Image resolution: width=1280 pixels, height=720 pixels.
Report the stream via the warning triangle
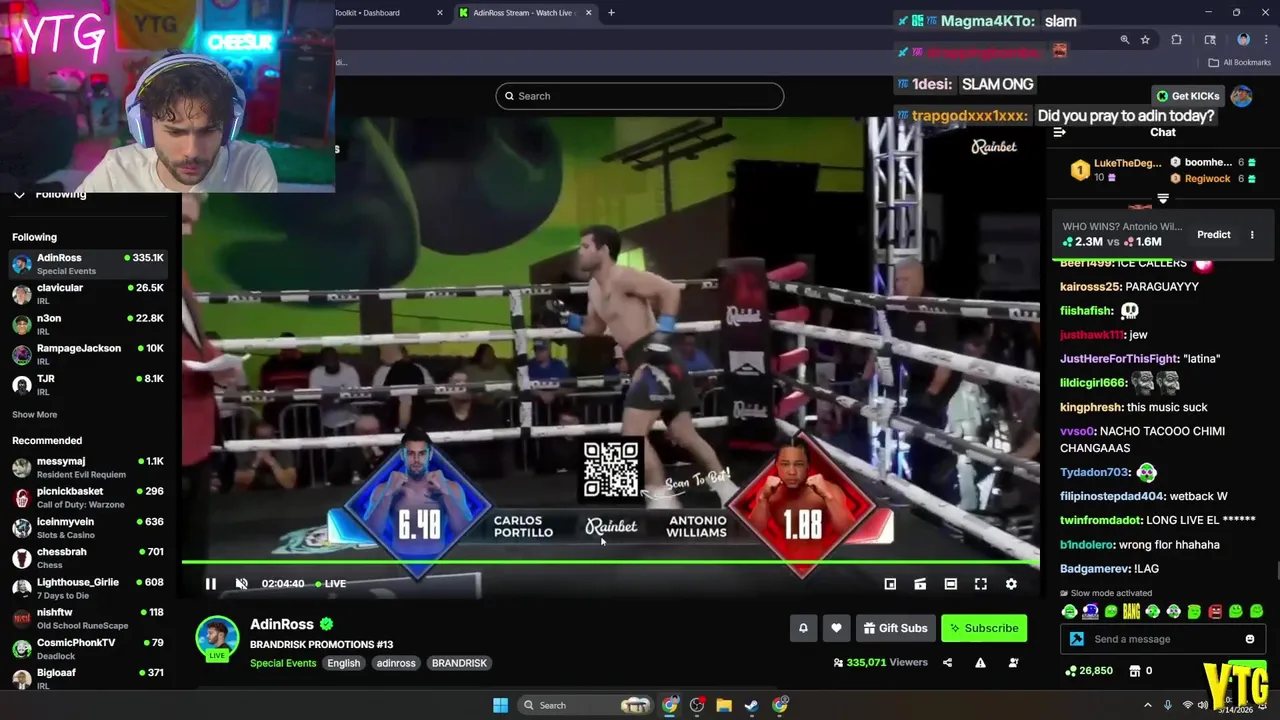[980, 662]
